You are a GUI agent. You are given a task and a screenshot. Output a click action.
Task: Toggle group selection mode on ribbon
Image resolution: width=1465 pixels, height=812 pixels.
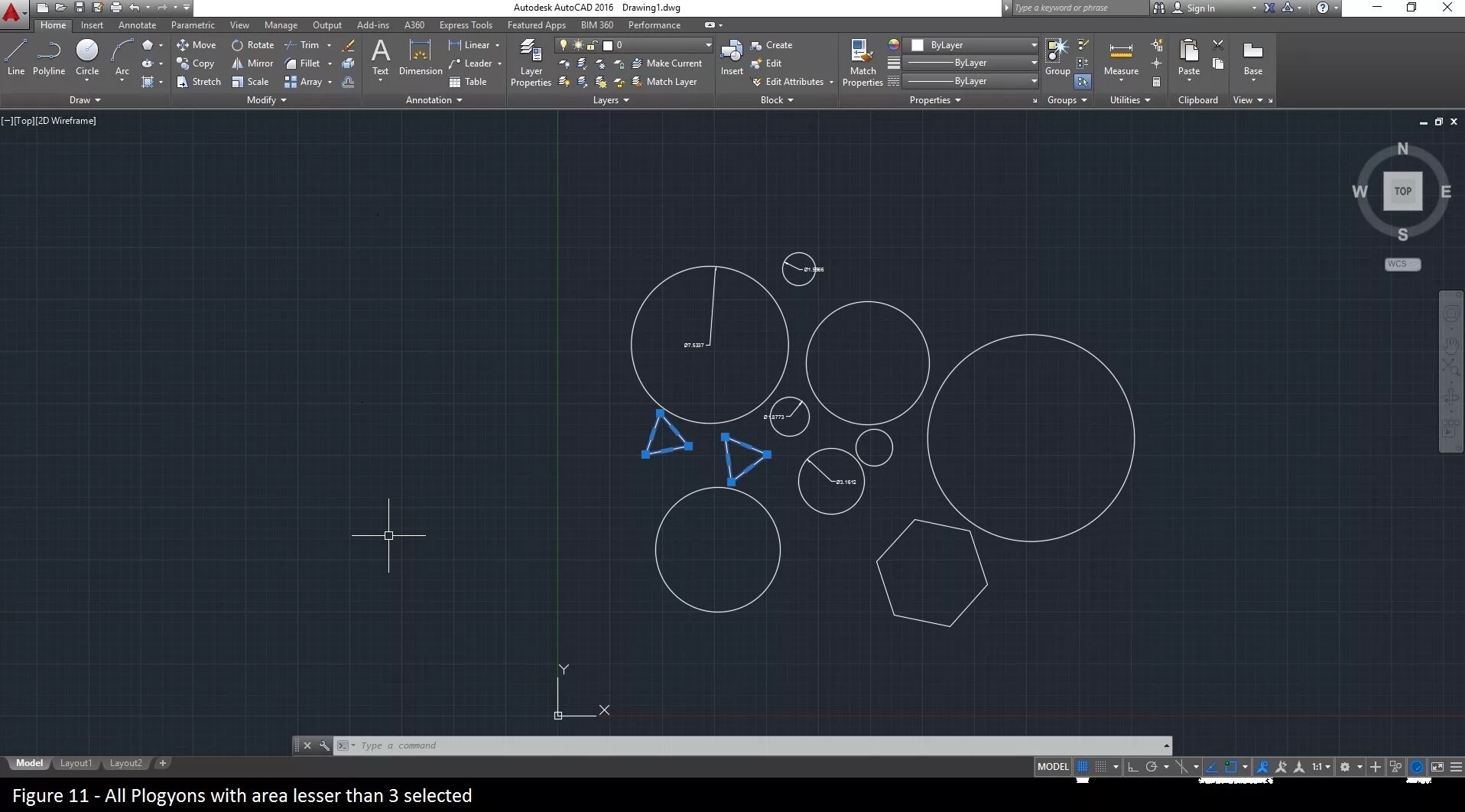[x=1083, y=82]
